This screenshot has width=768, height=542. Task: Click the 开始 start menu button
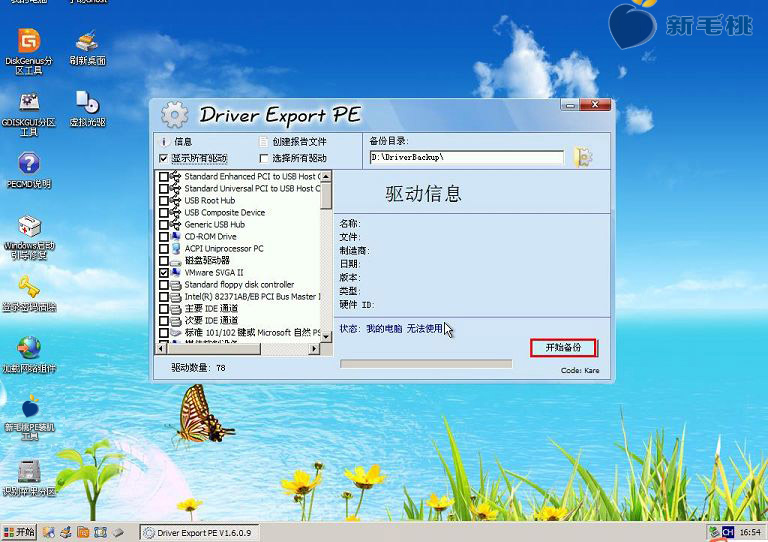[x=19, y=532]
